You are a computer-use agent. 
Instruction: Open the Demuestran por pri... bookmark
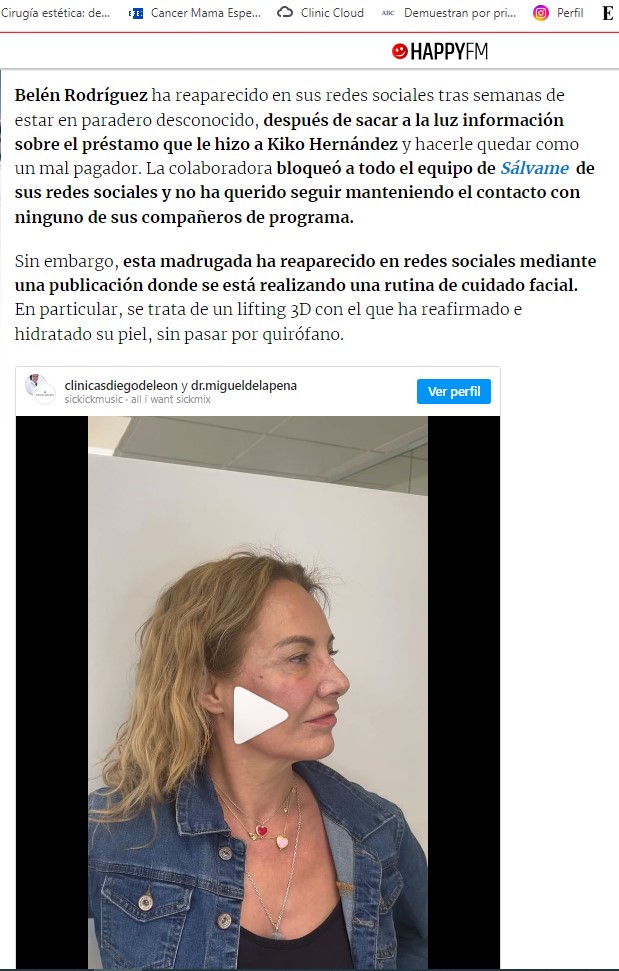[460, 13]
